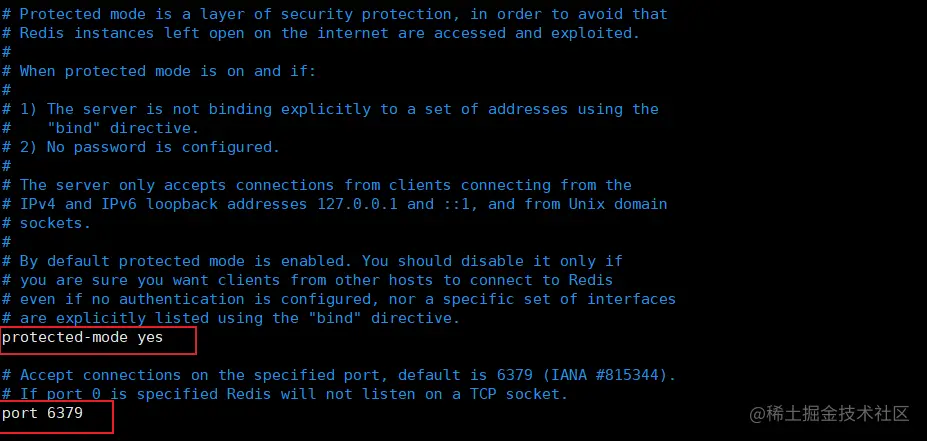Click the 'sockets.' comment line

coord(47,223)
